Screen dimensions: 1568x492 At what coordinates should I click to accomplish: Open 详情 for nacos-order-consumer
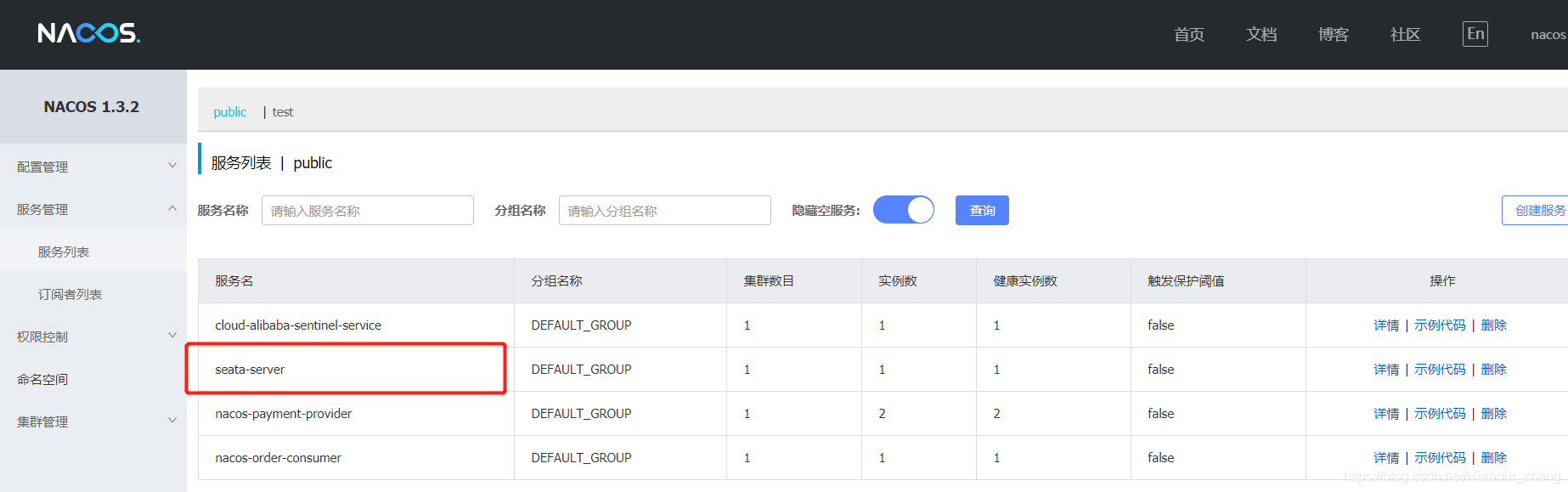point(1386,458)
